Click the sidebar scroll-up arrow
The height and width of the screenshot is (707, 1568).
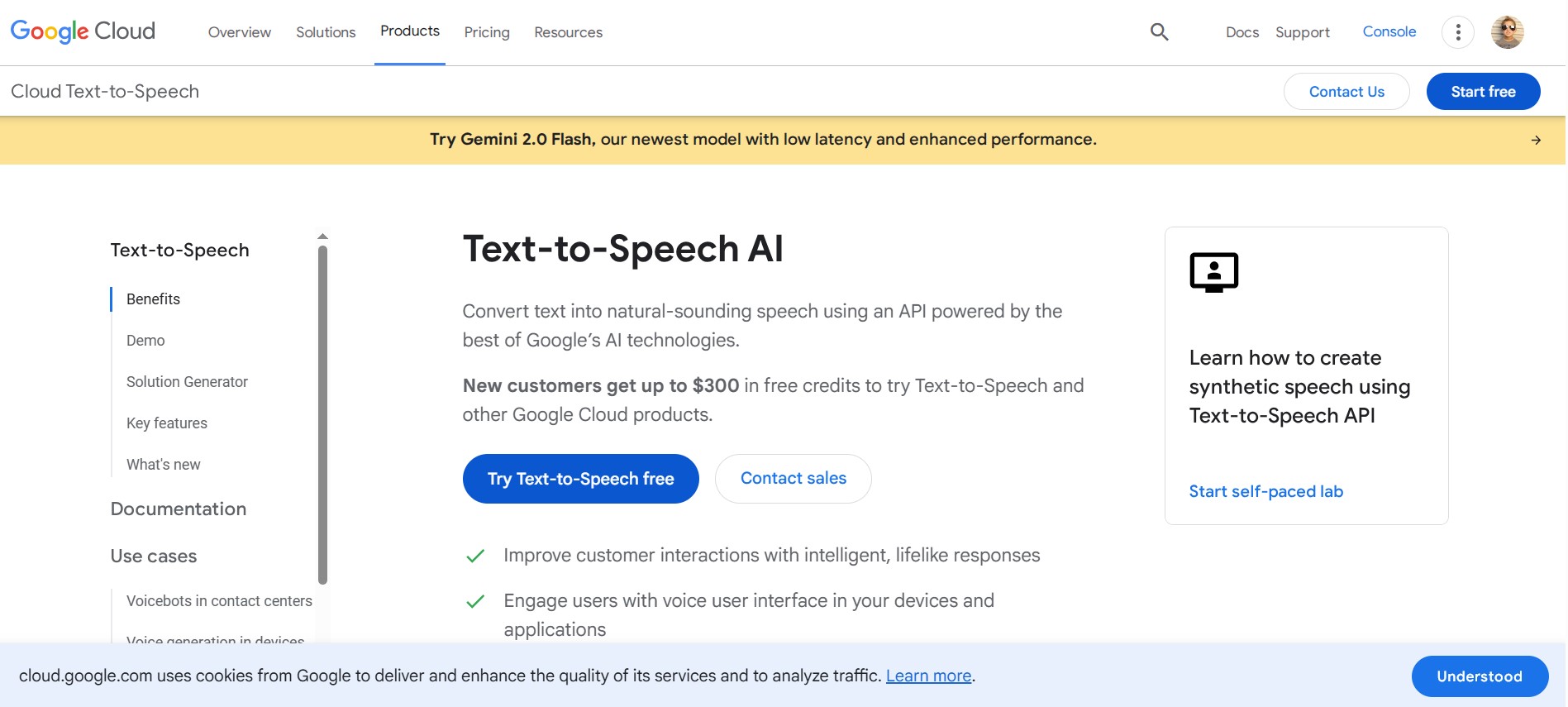click(322, 236)
